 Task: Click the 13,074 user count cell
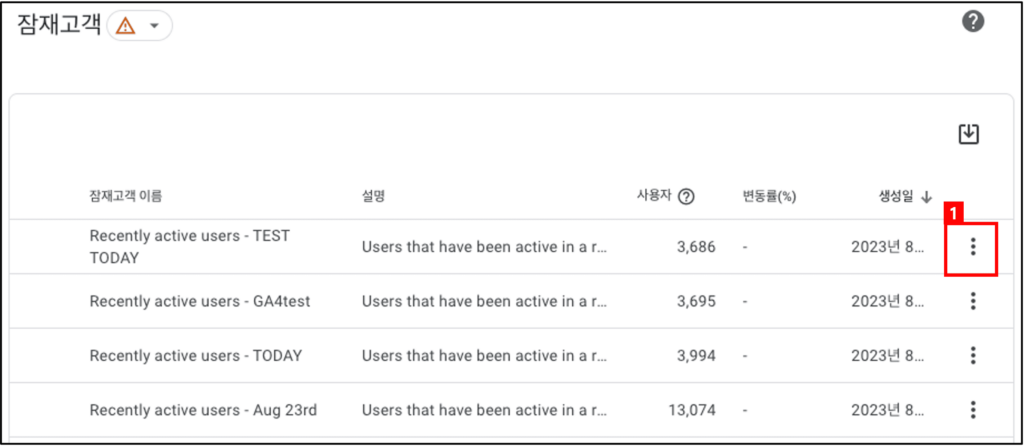692,411
